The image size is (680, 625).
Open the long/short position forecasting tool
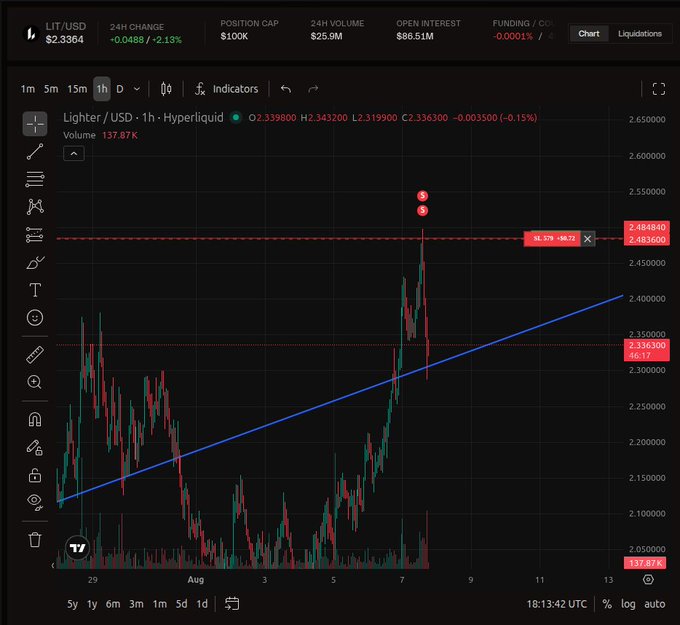click(x=35, y=235)
